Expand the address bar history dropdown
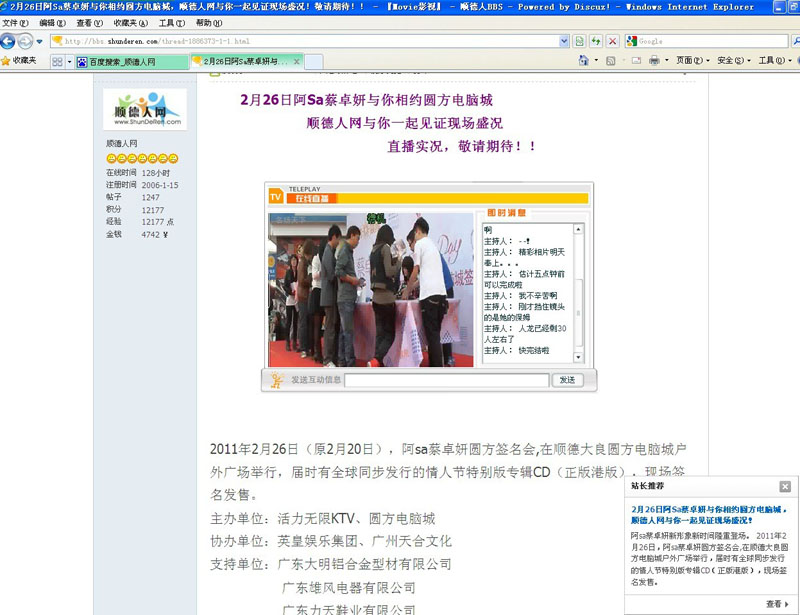The image size is (800, 615). coord(564,41)
